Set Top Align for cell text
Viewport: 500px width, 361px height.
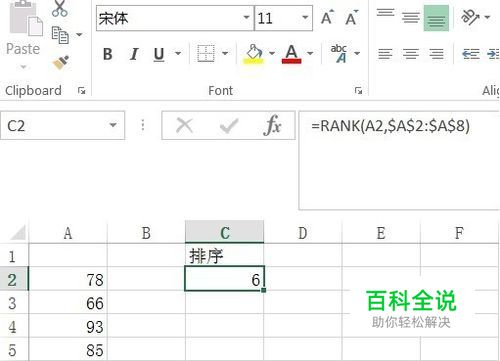click(385, 13)
